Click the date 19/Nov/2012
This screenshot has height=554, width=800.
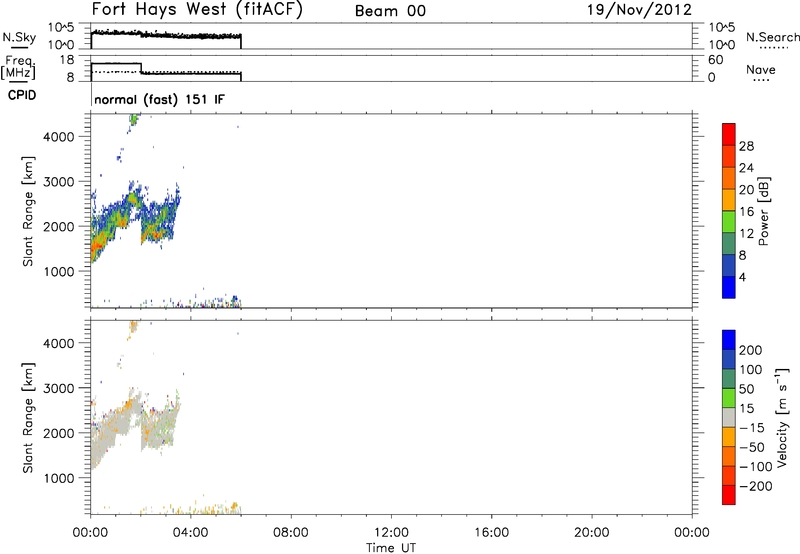click(x=639, y=10)
